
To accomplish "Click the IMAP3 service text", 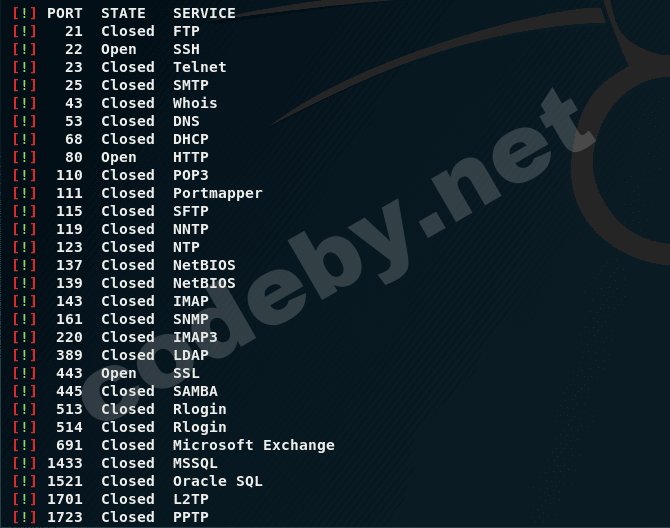I will click(x=195, y=337).
